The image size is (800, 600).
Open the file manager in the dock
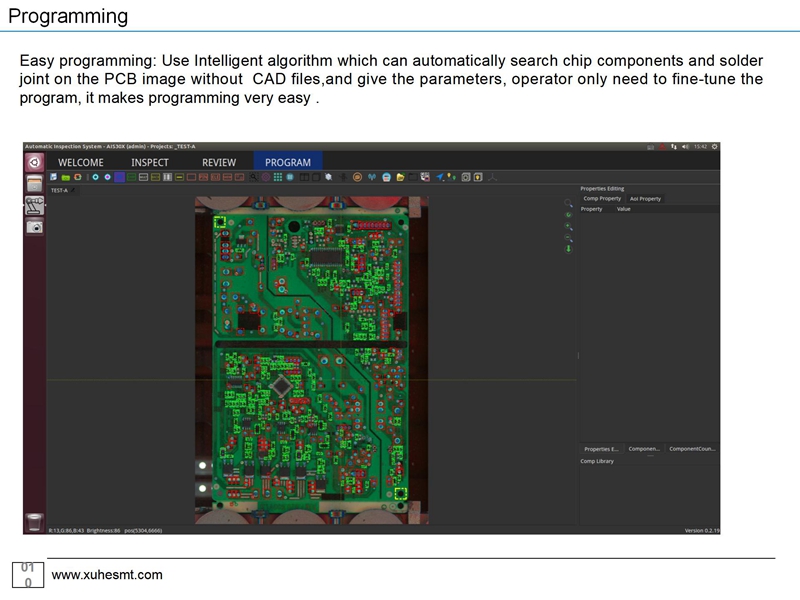click(x=34, y=184)
